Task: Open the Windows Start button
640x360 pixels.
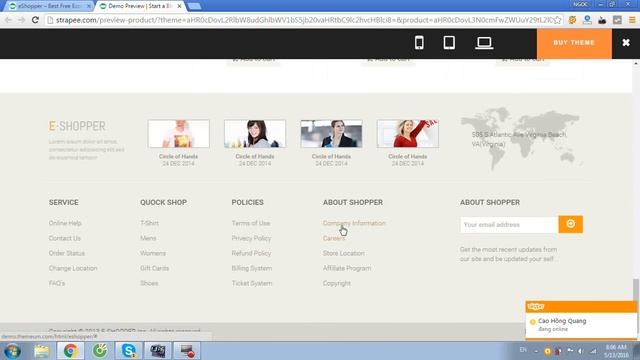Action: coord(12,351)
